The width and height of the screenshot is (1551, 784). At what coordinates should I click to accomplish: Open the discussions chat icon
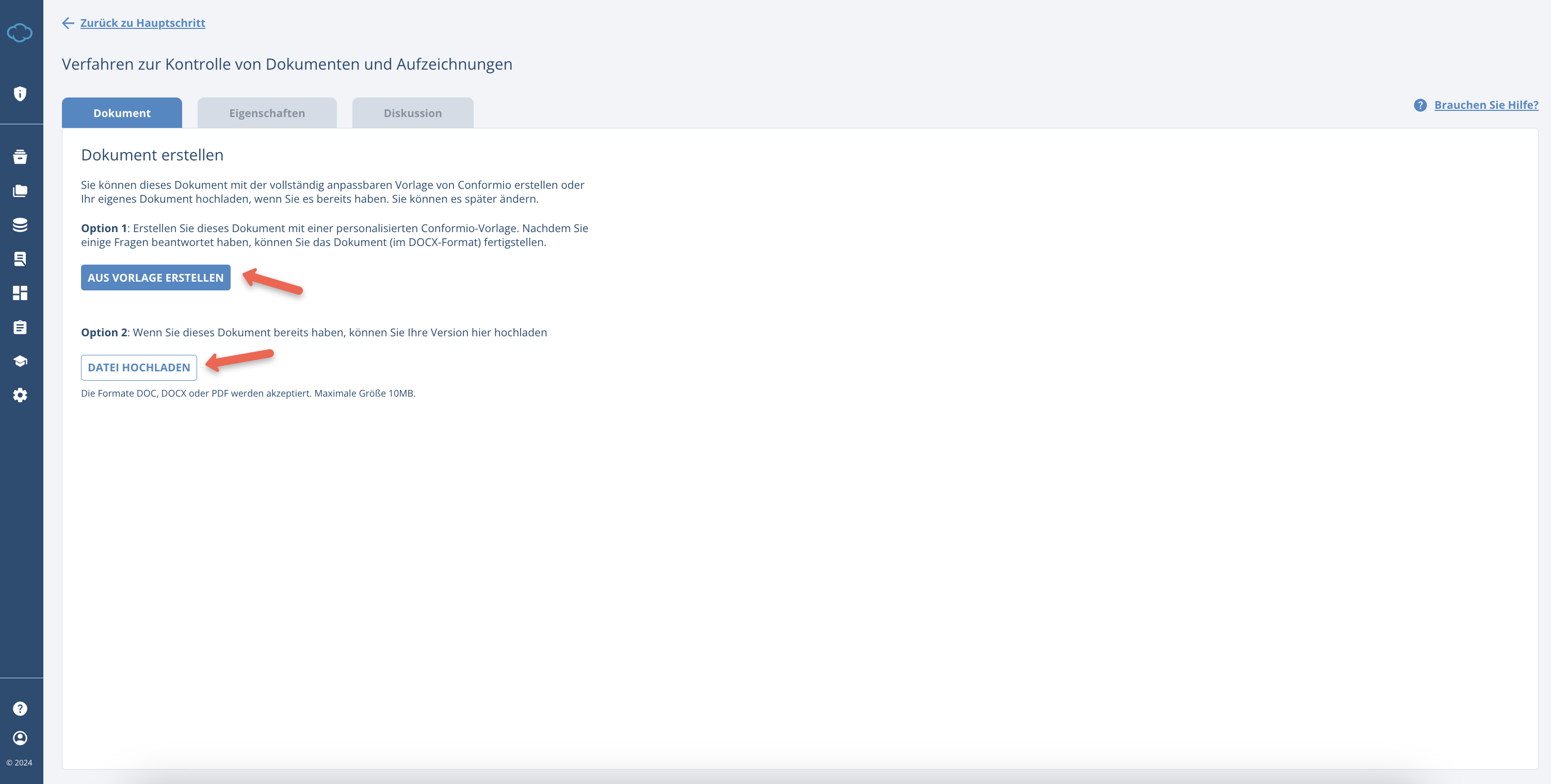(x=20, y=259)
